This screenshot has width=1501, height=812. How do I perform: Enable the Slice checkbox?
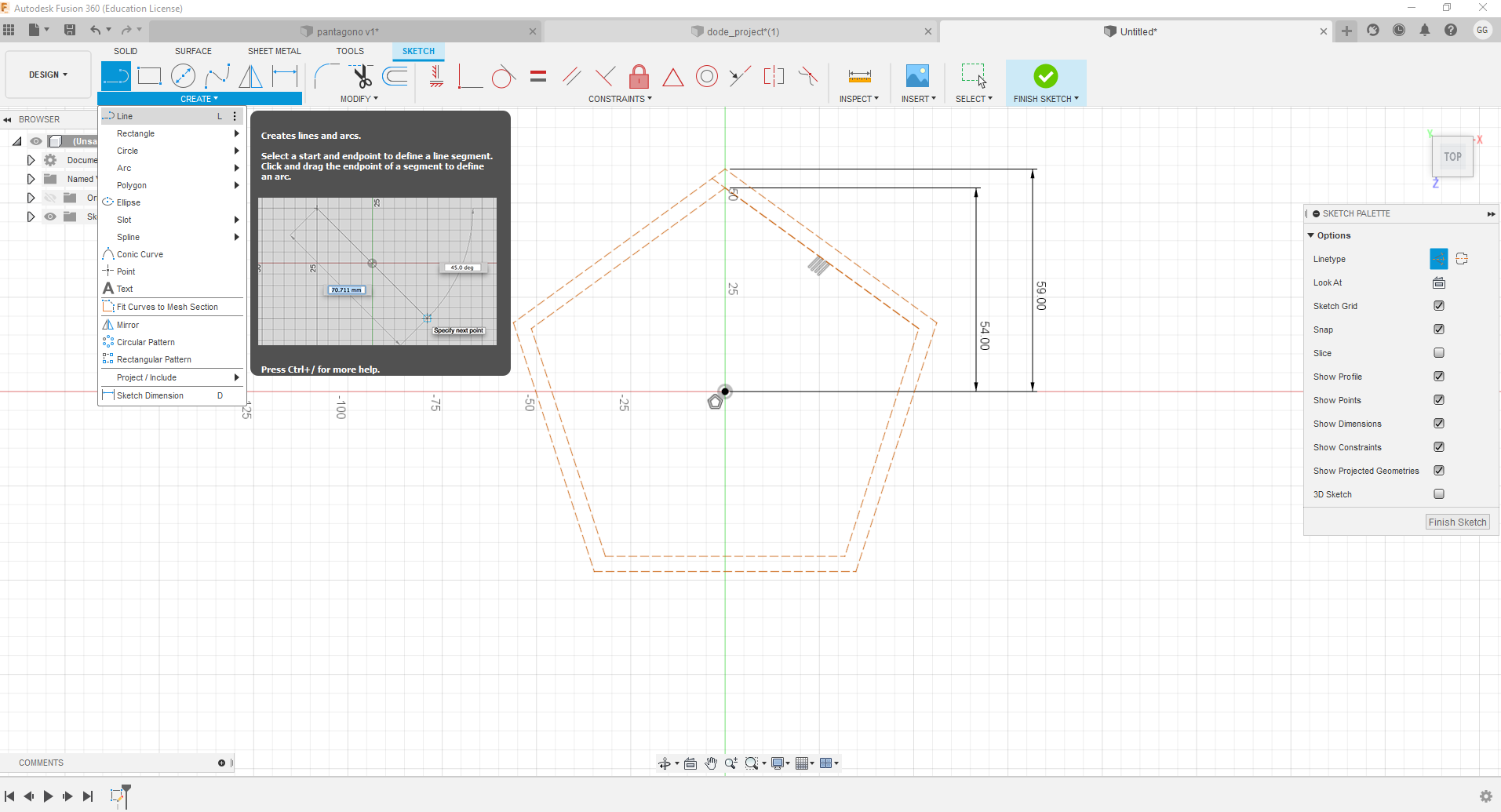(1439, 353)
